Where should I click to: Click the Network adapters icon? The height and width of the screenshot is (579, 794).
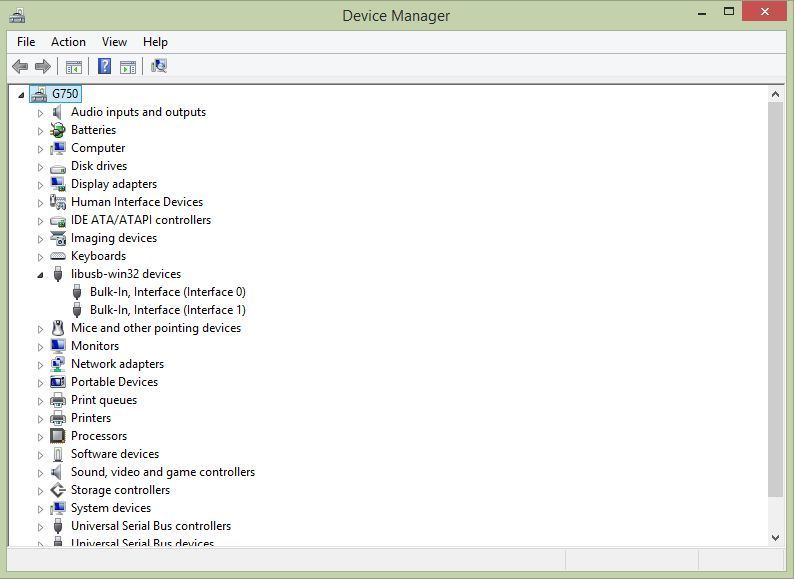pos(58,364)
